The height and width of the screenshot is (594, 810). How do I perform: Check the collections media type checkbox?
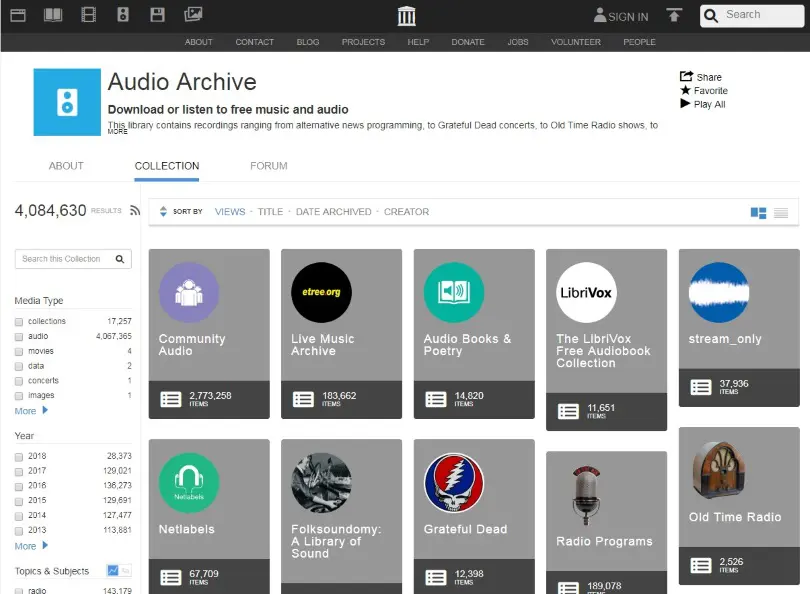(x=19, y=322)
